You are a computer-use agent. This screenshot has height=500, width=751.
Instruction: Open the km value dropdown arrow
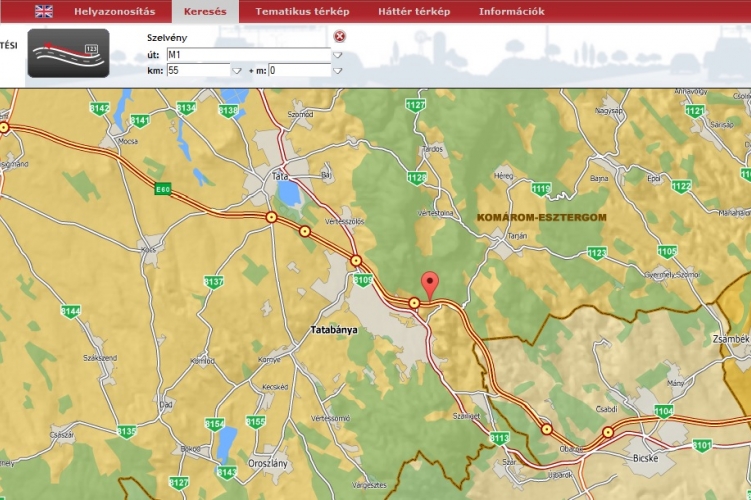tap(237, 71)
